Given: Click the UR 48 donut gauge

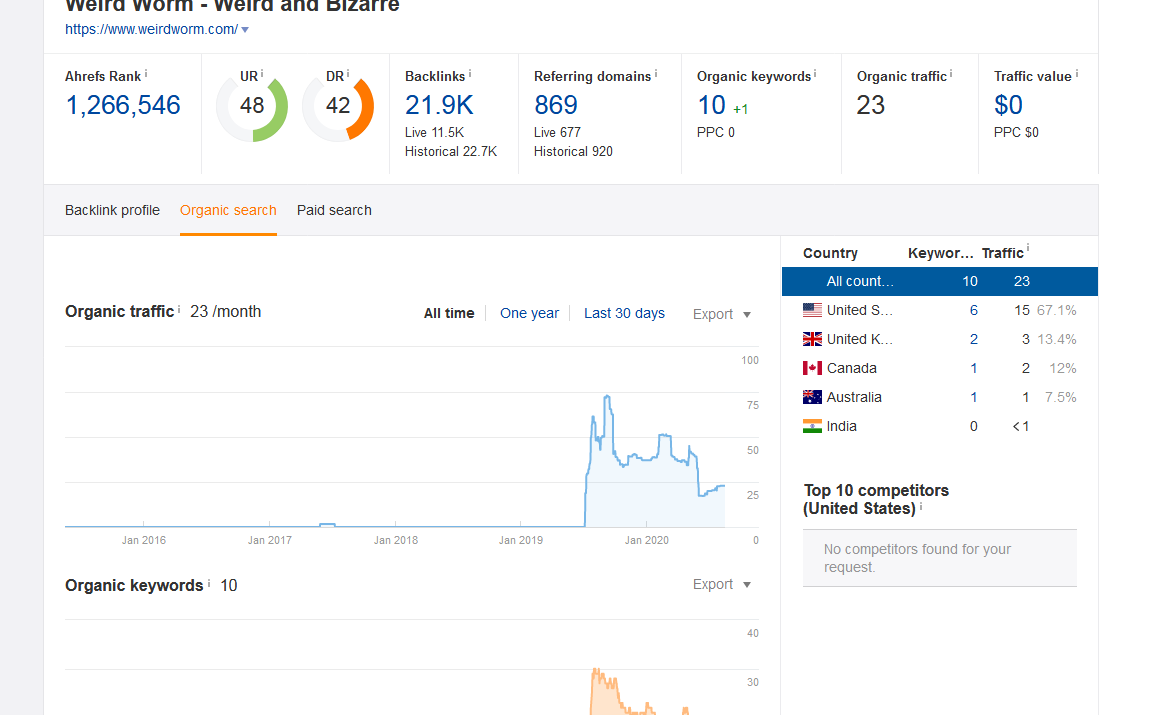Looking at the screenshot, I should click(x=252, y=105).
